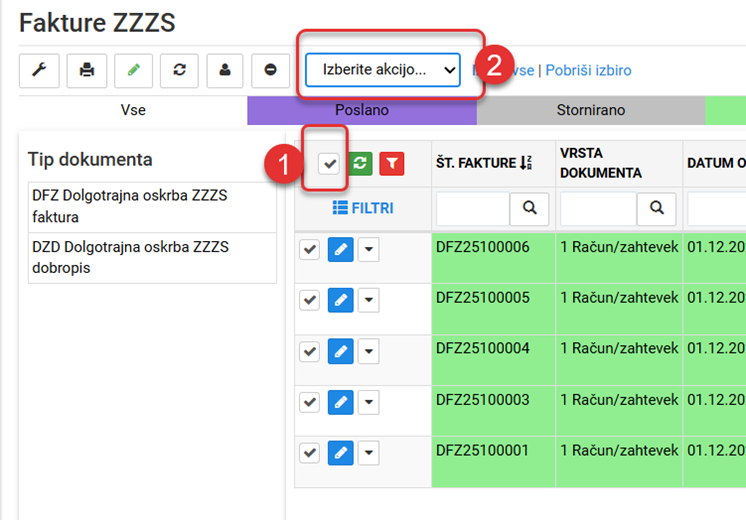Switch to the Poslano tab
Viewport: 746px width, 520px height.
362,110
